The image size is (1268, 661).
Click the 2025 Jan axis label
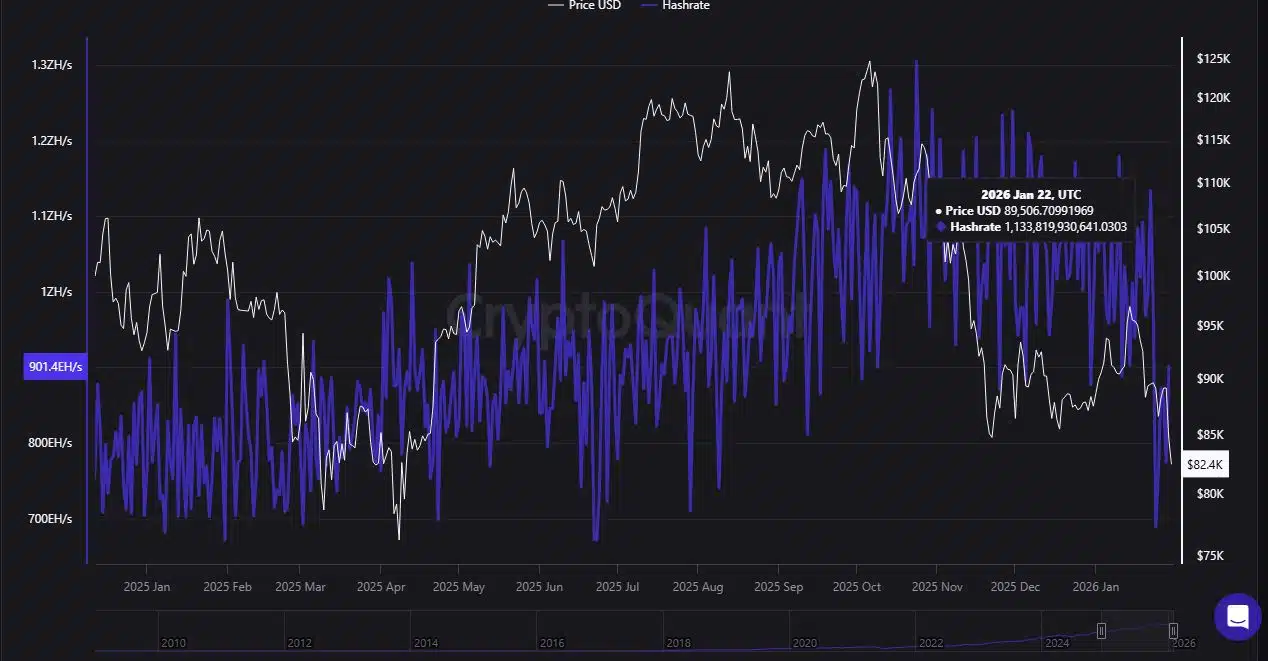pos(146,587)
